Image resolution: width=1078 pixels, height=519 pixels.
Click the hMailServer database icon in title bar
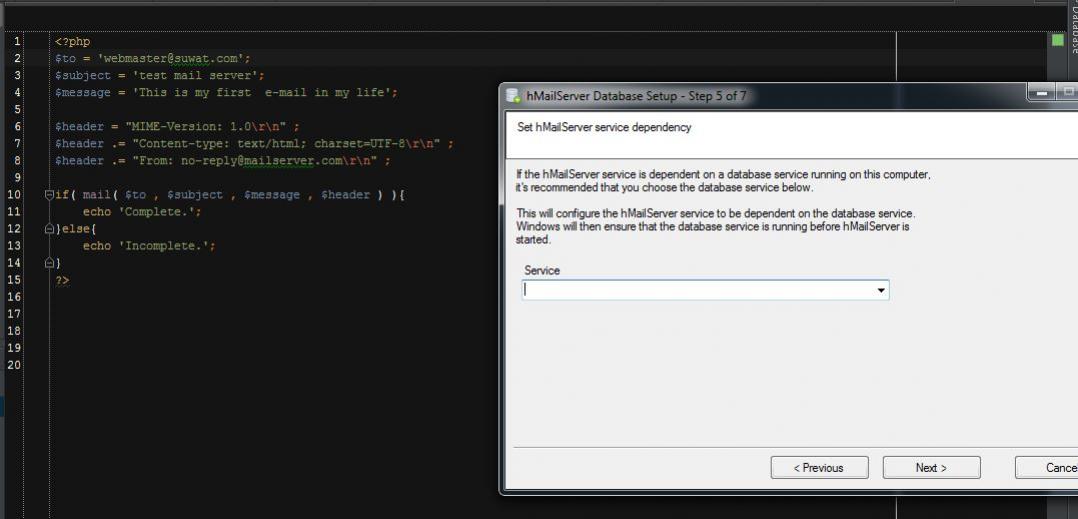coord(513,96)
